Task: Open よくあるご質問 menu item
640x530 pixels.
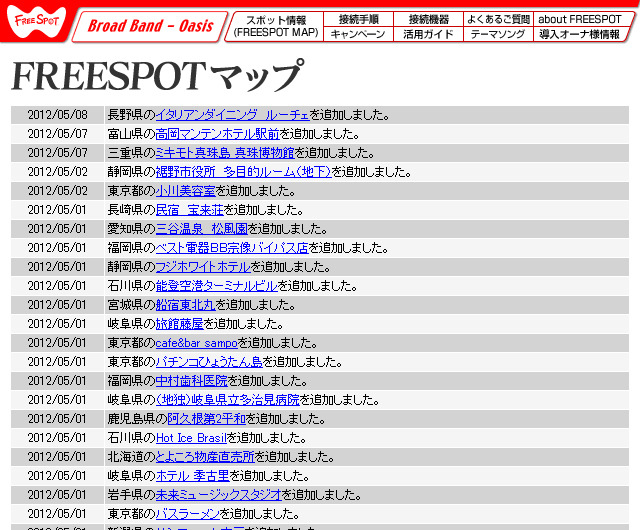Action: click(498, 19)
